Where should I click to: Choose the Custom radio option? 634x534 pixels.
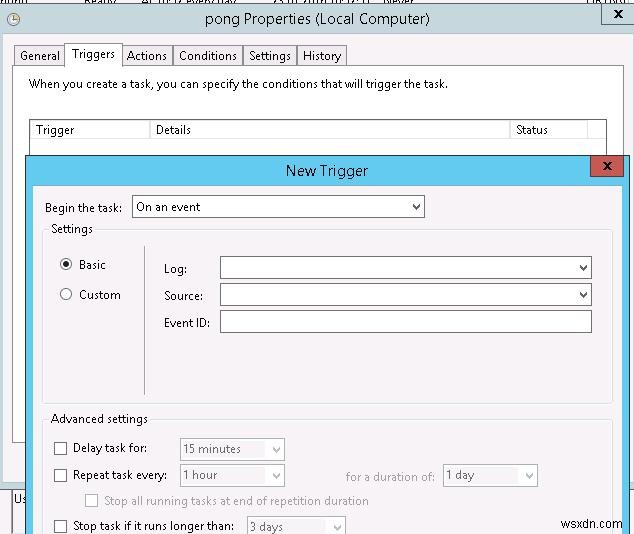point(66,294)
